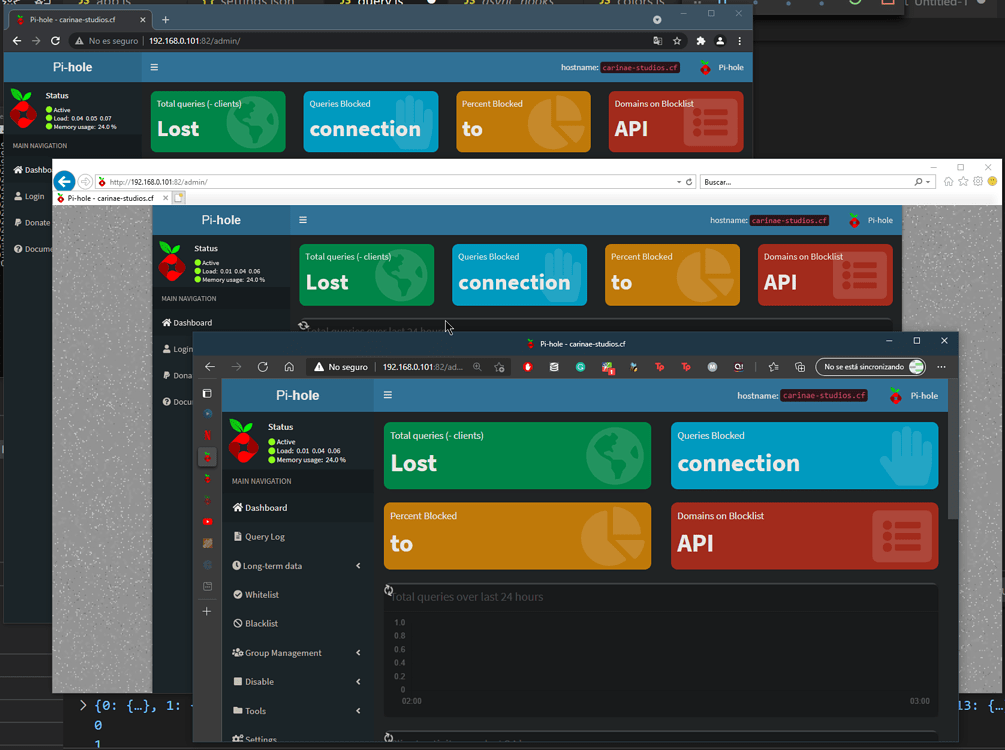Open Internet Explorer tools gear
The image size is (1005, 750).
pos(977,181)
